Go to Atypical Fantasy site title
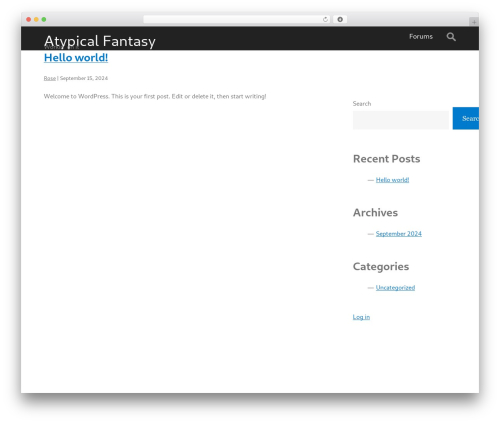The height and width of the screenshot is (423, 500). tap(100, 41)
